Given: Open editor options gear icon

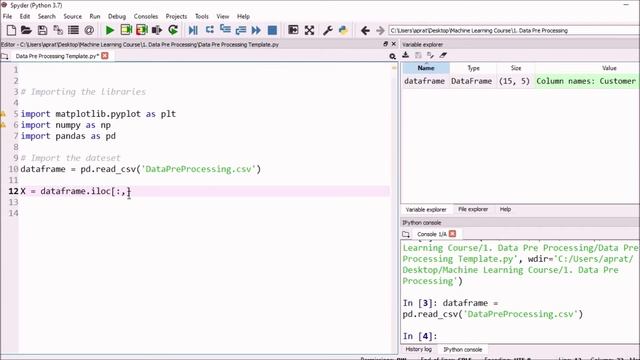Looking at the screenshot, I should 393,56.
